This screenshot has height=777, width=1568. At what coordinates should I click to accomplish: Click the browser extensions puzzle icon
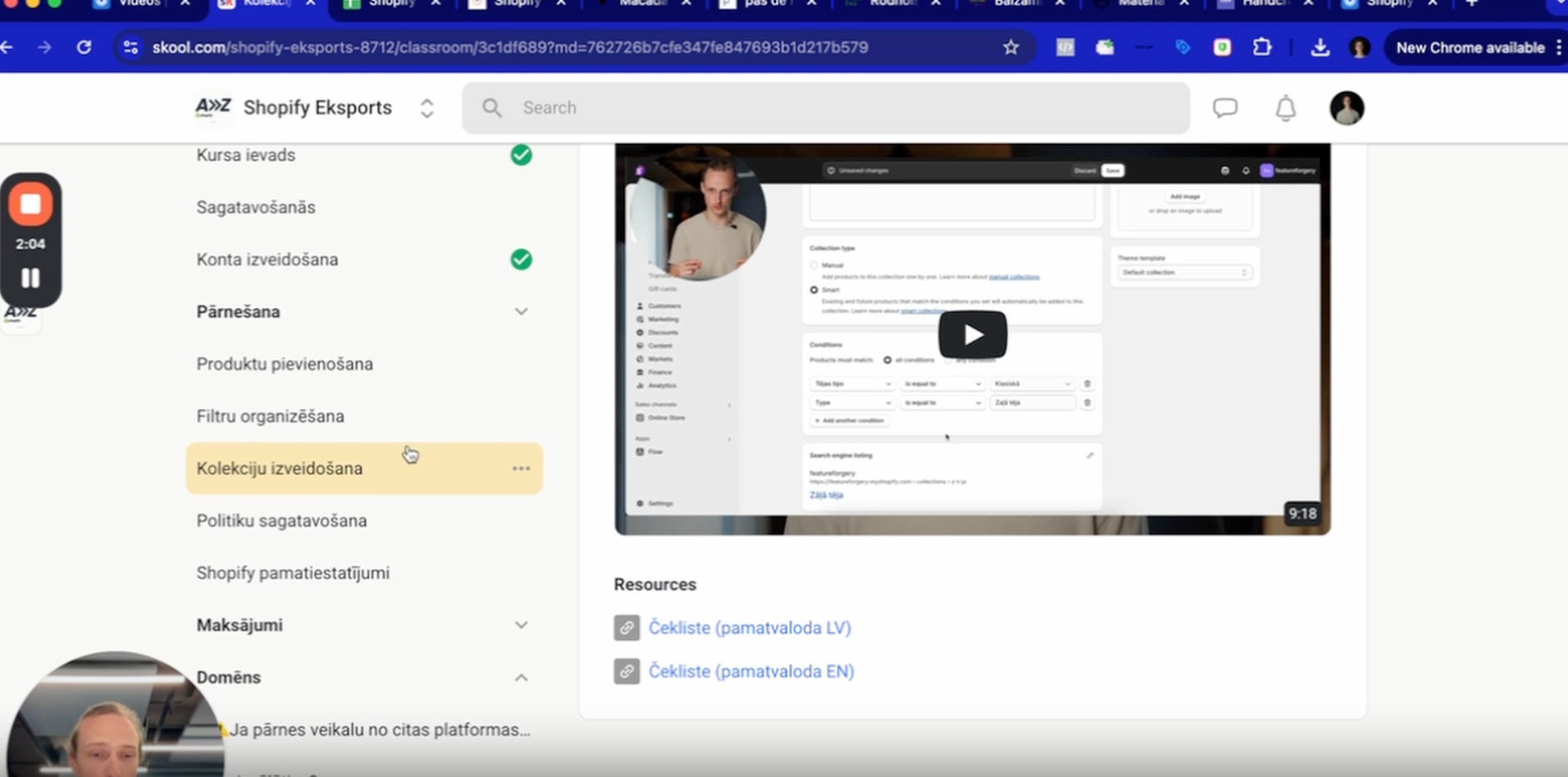coord(1263,47)
